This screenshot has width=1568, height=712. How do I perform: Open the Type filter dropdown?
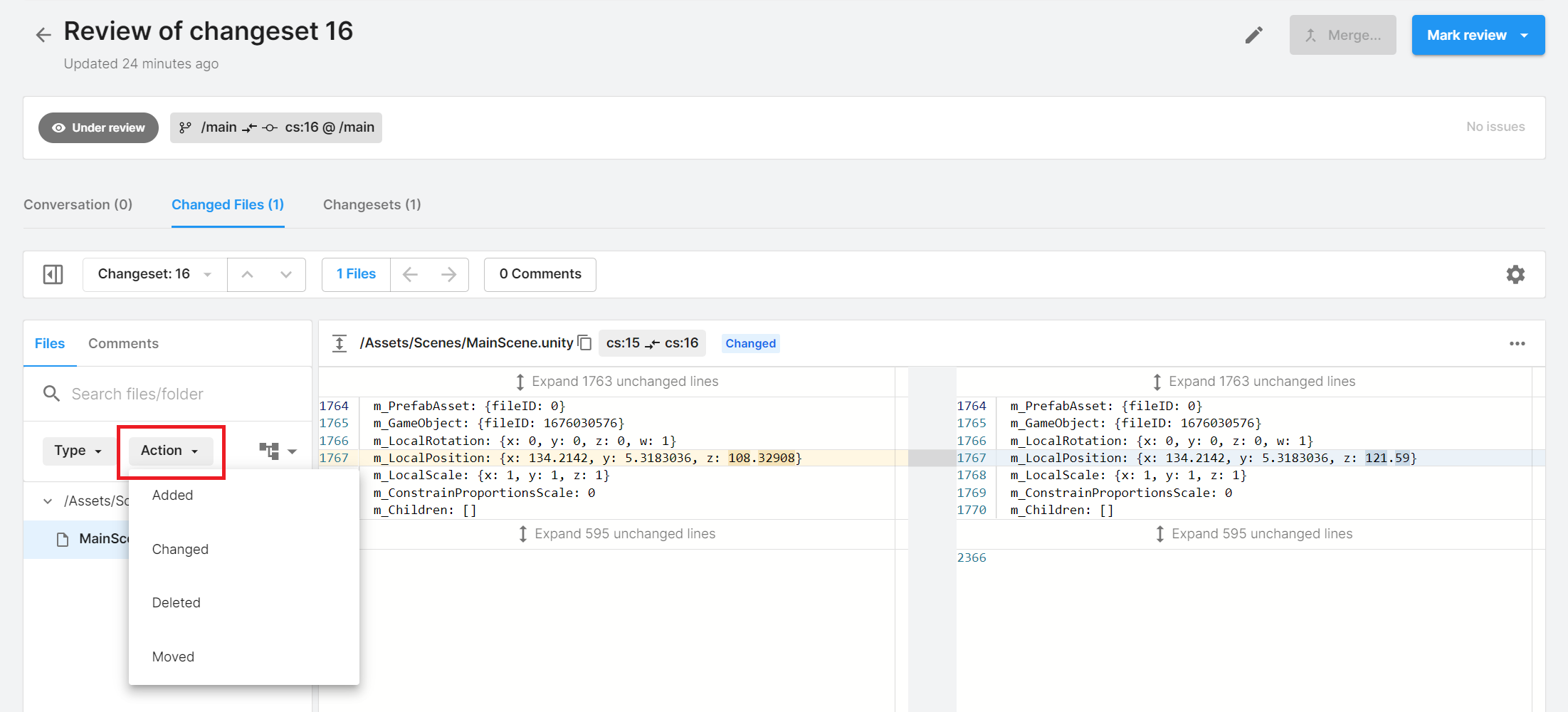tap(78, 451)
